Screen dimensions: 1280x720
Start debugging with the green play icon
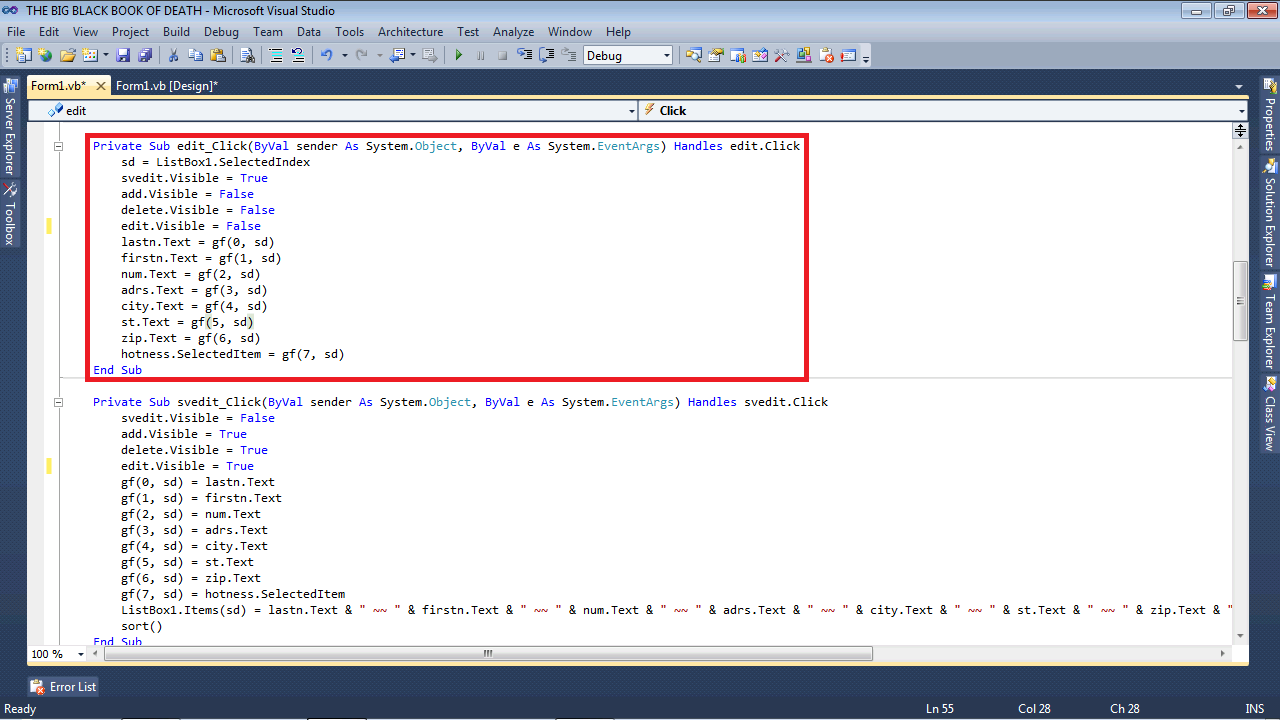click(x=459, y=55)
